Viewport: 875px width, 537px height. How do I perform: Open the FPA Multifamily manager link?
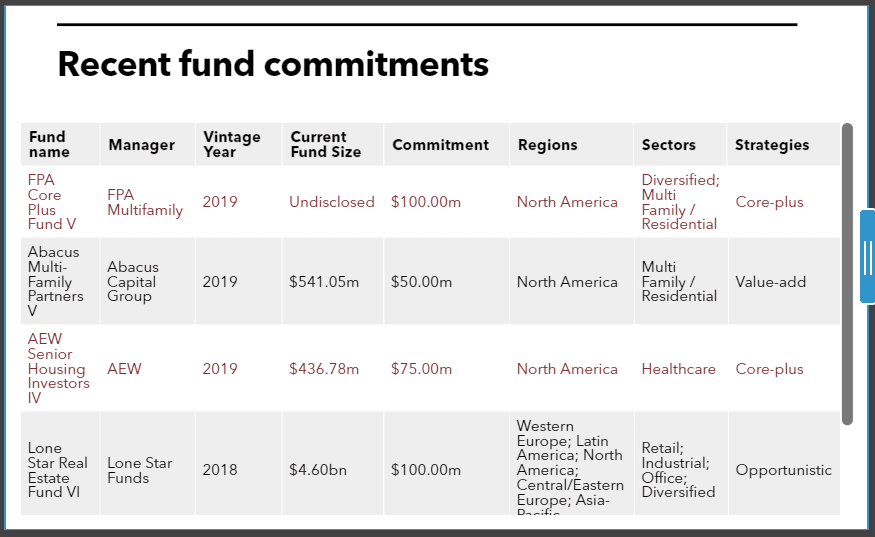pos(145,202)
